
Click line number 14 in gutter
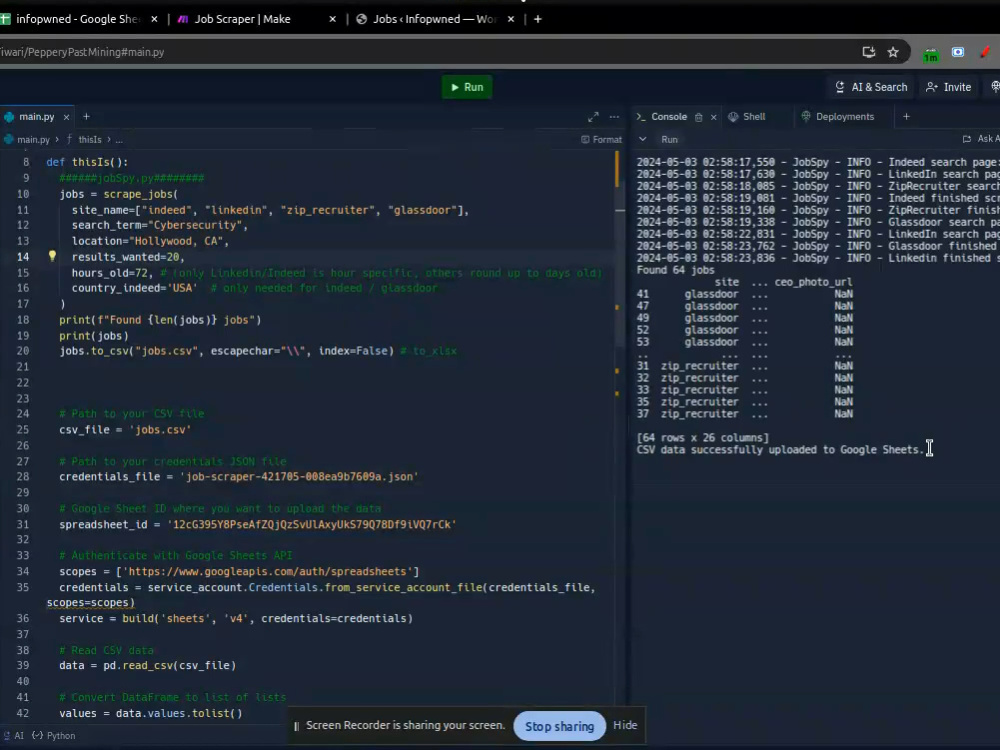coord(23,257)
